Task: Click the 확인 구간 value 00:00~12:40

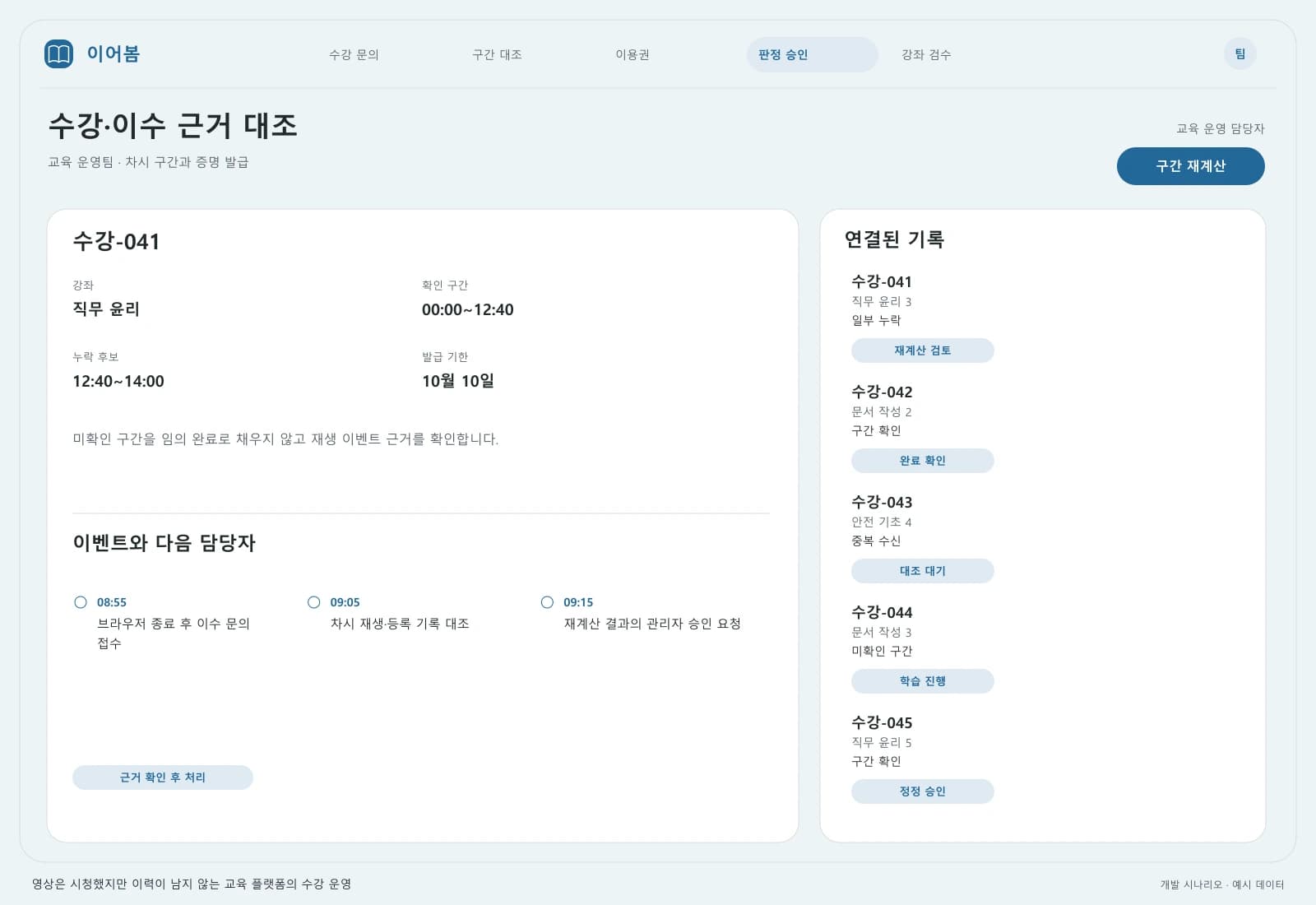Action: 467,310
